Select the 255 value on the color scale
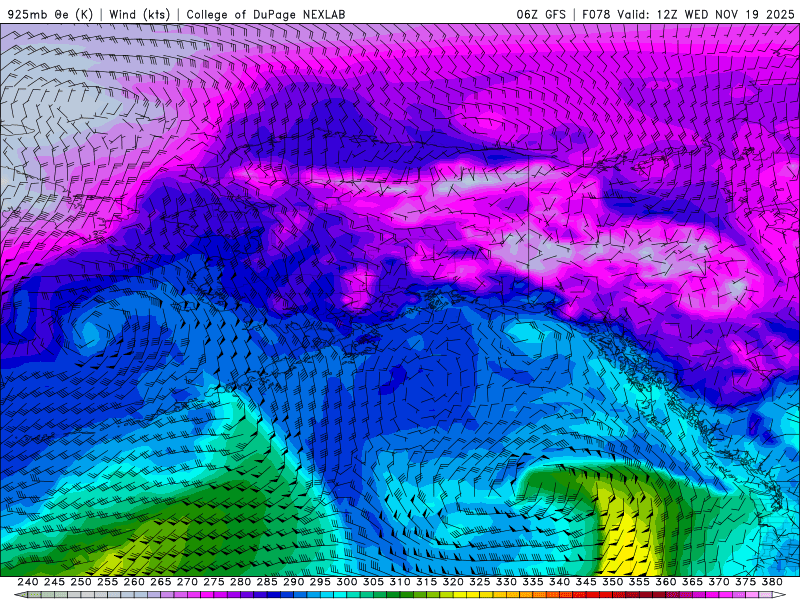Screen dimensions: 800x600 [x=107, y=582]
